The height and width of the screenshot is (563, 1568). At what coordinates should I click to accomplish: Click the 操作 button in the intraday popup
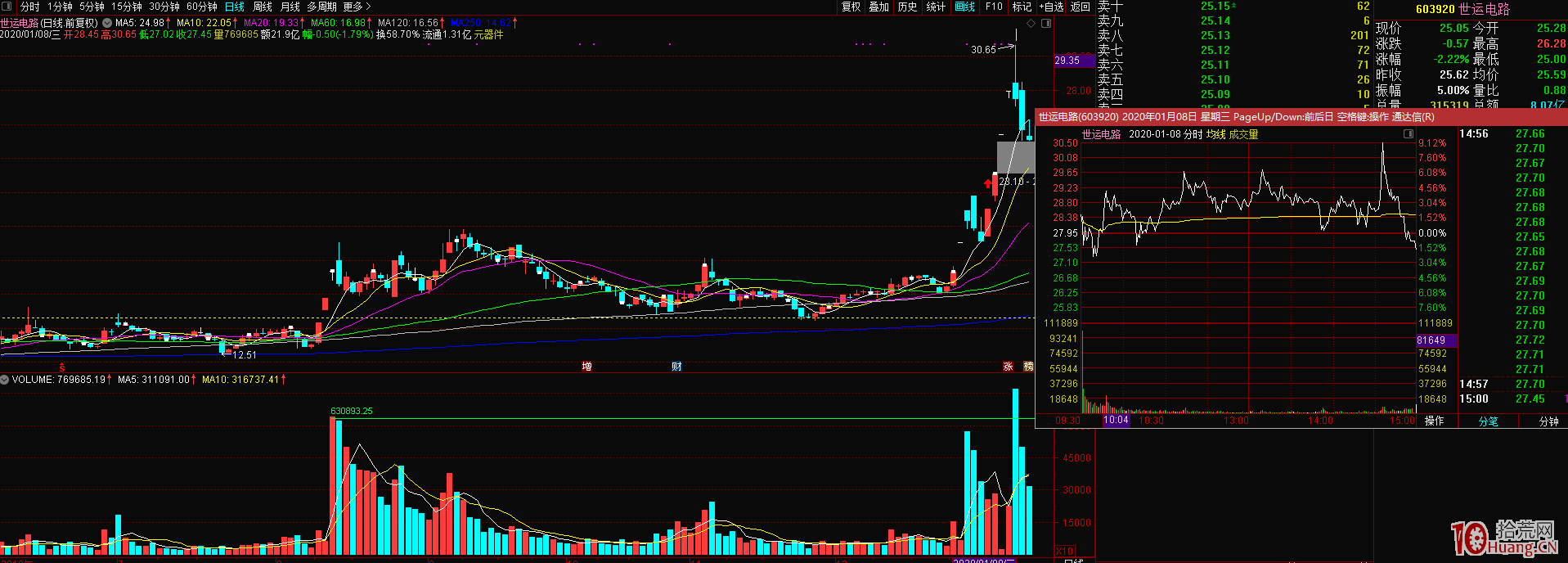click(1434, 421)
